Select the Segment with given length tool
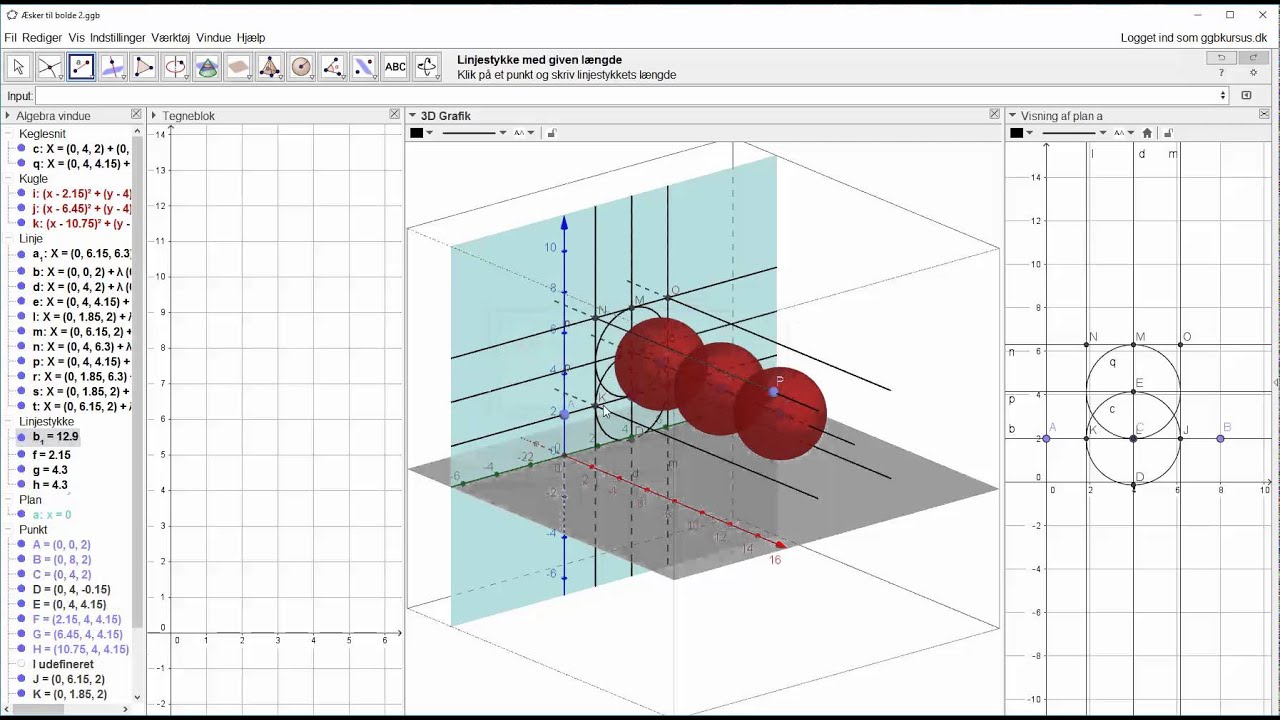Image resolution: width=1280 pixels, height=720 pixels. (81, 67)
